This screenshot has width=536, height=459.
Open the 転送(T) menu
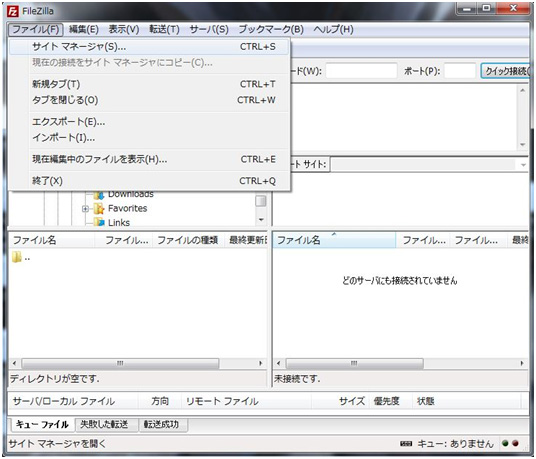[x=164, y=29]
